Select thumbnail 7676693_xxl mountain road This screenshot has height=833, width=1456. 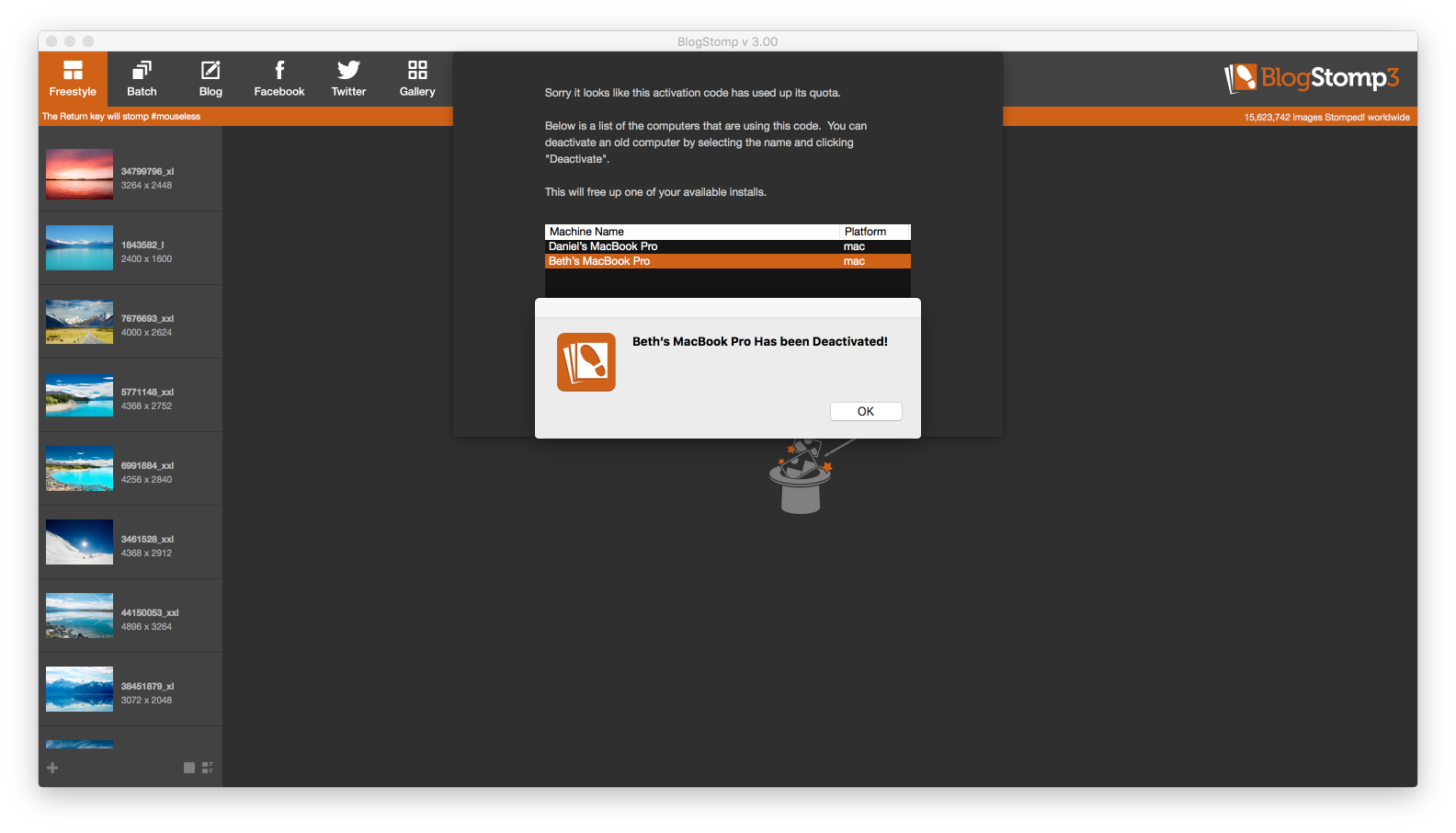point(80,322)
